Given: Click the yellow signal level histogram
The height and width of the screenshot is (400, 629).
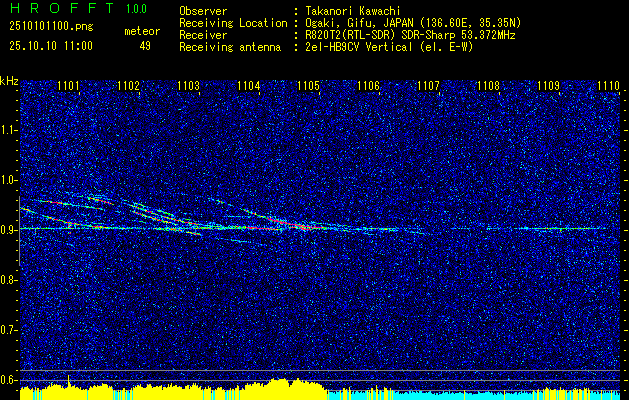Looking at the screenshot, I should pyautogui.click(x=174, y=391).
